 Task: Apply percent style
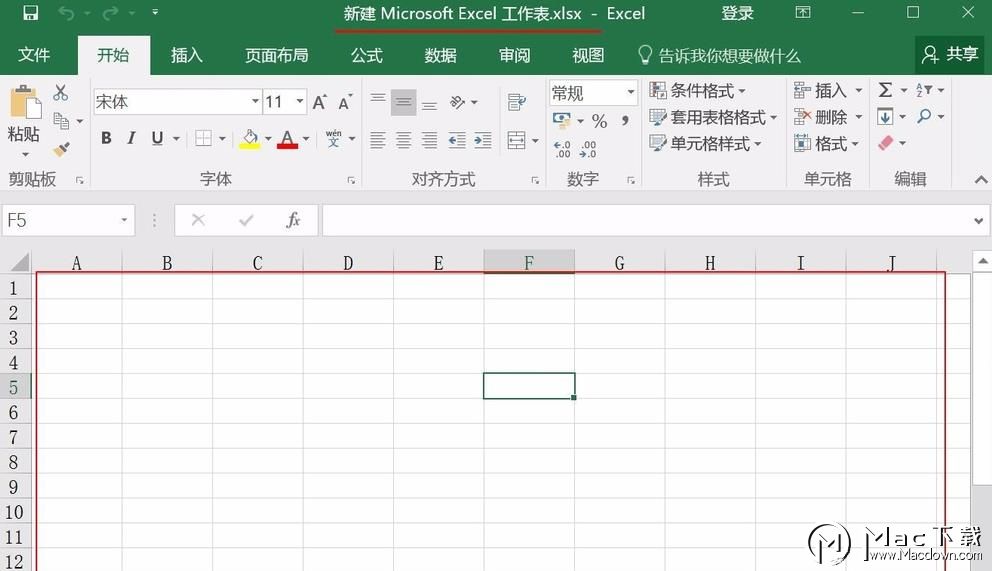599,120
